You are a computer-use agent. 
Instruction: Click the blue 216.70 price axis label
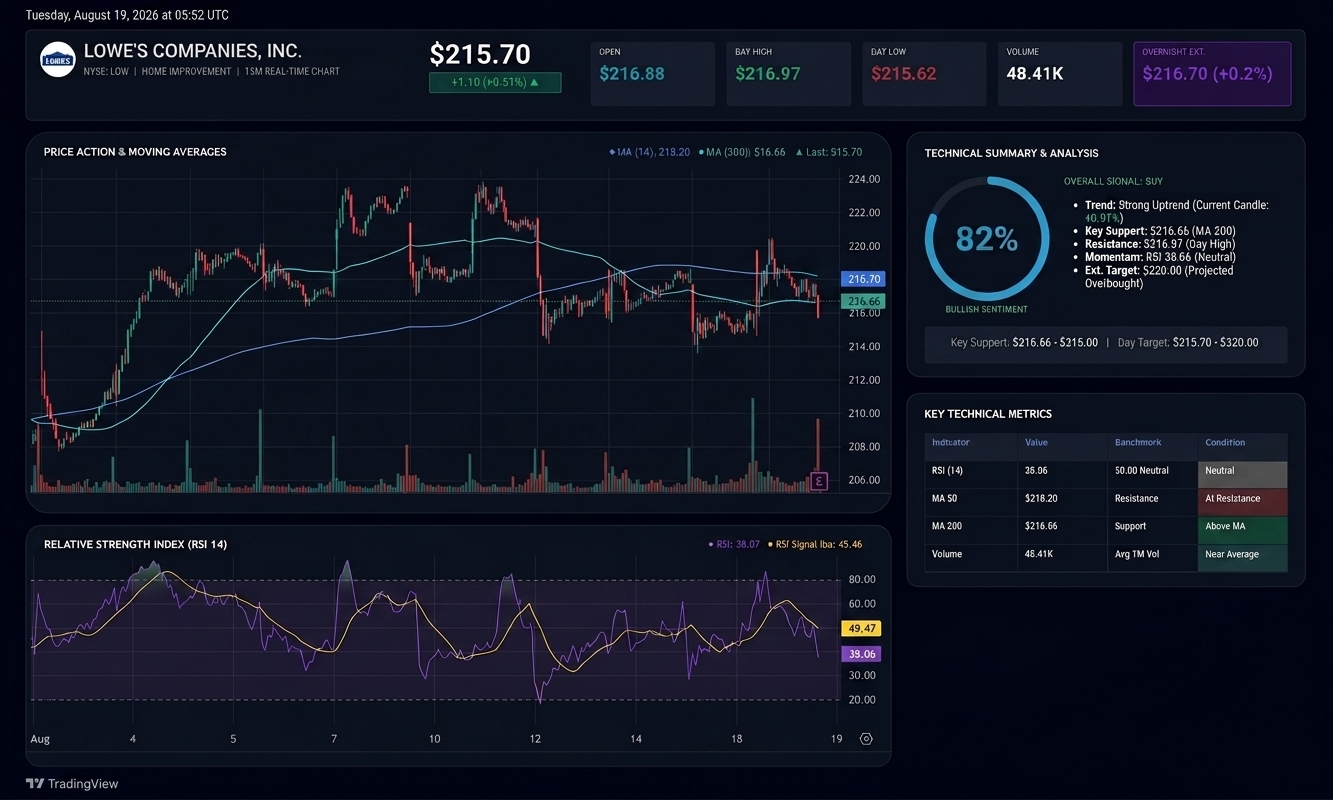(x=862, y=279)
